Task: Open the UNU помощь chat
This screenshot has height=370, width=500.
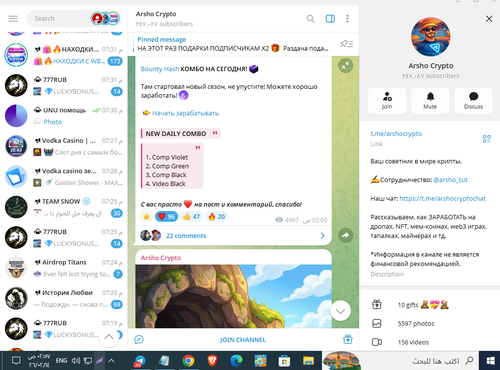Action: pyautogui.click(x=63, y=116)
